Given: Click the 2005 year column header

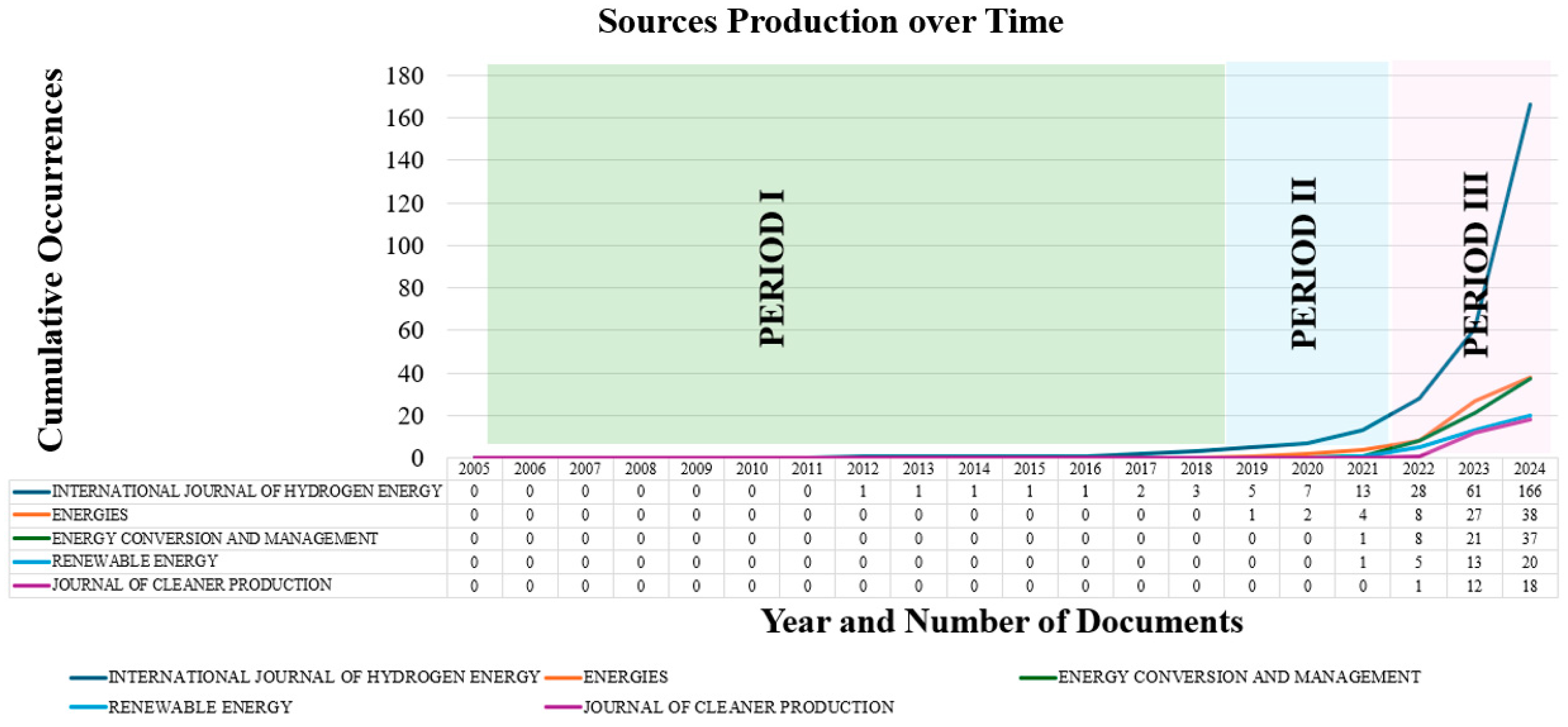Looking at the screenshot, I should (474, 469).
